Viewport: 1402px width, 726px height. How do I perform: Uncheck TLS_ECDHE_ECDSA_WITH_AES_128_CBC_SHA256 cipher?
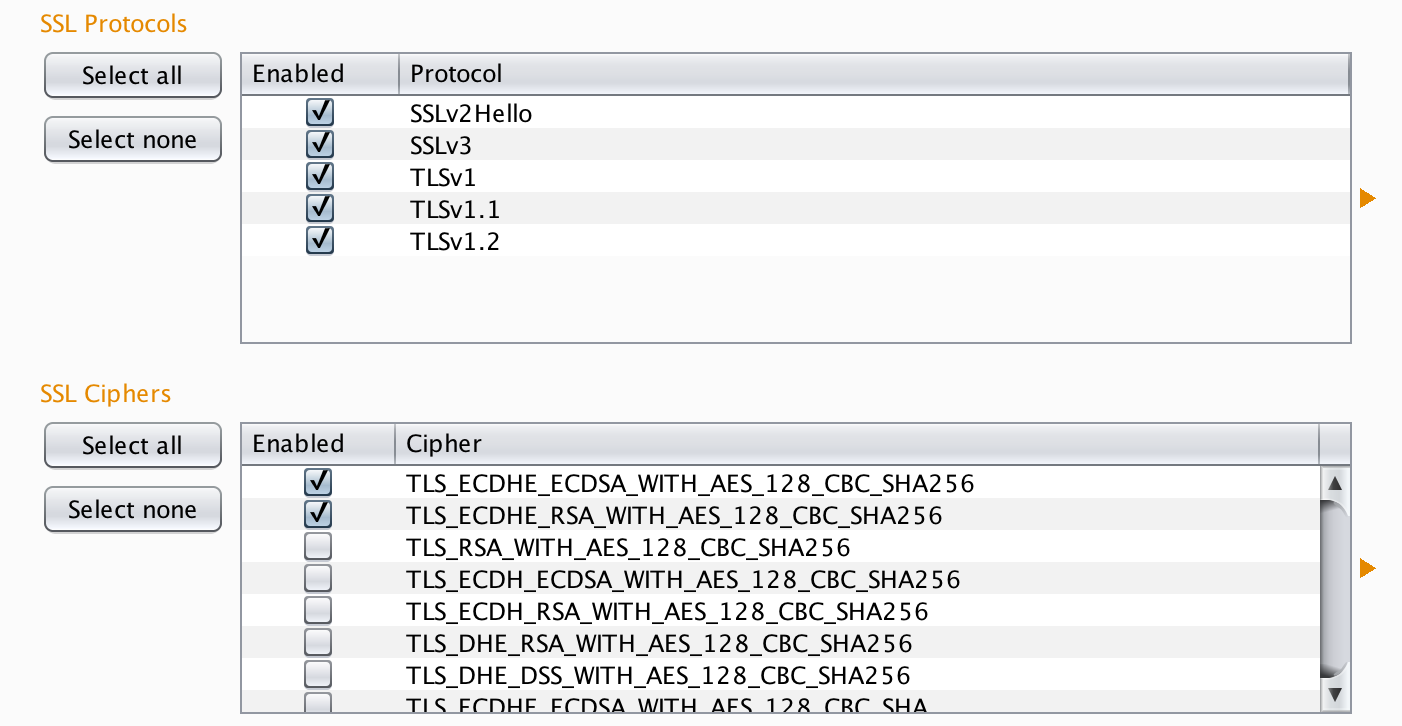click(319, 483)
